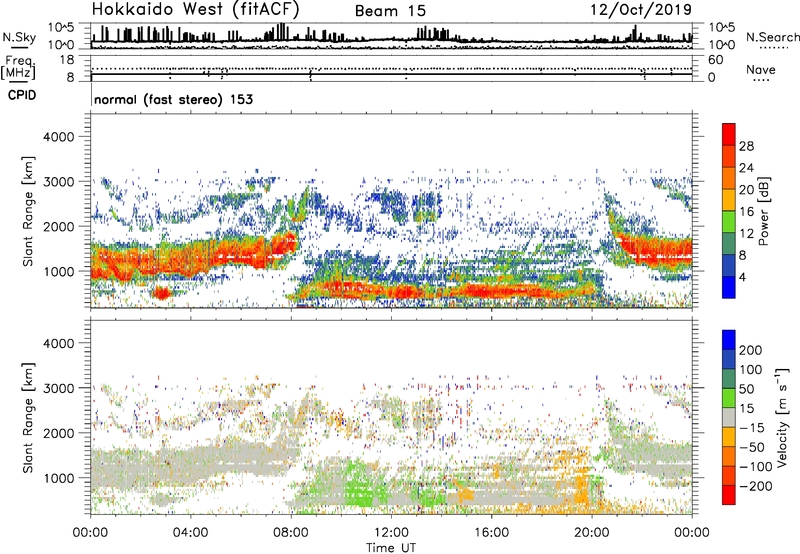Select the "Freq. [MHz]" axis label
Viewport: 800px width, 554px height.
coord(19,68)
